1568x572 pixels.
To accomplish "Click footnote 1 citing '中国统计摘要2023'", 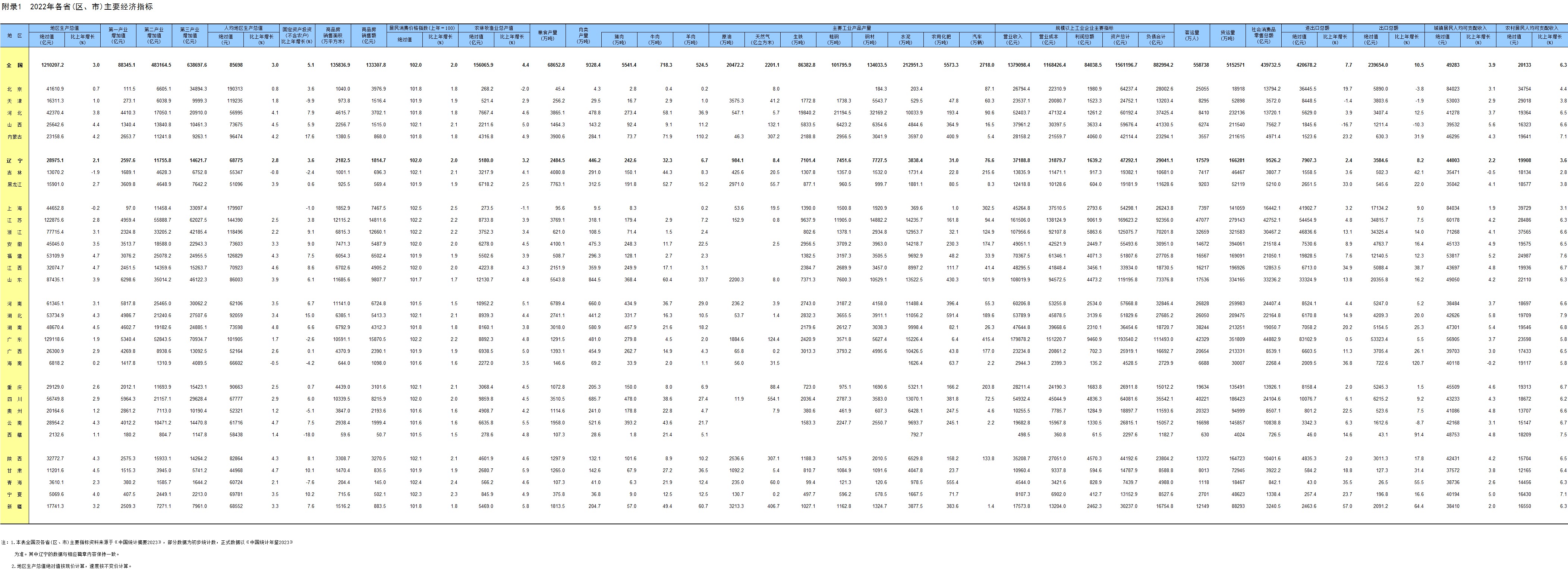I will [x=147, y=542].
